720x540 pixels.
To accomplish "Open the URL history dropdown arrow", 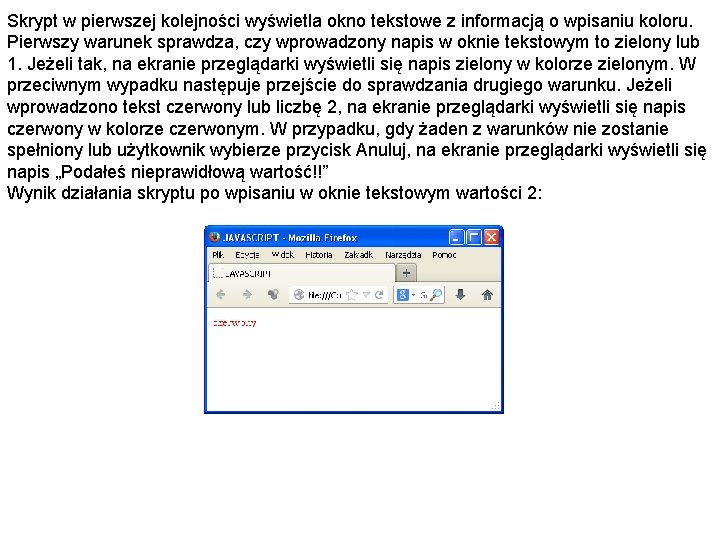I will (366, 295).
